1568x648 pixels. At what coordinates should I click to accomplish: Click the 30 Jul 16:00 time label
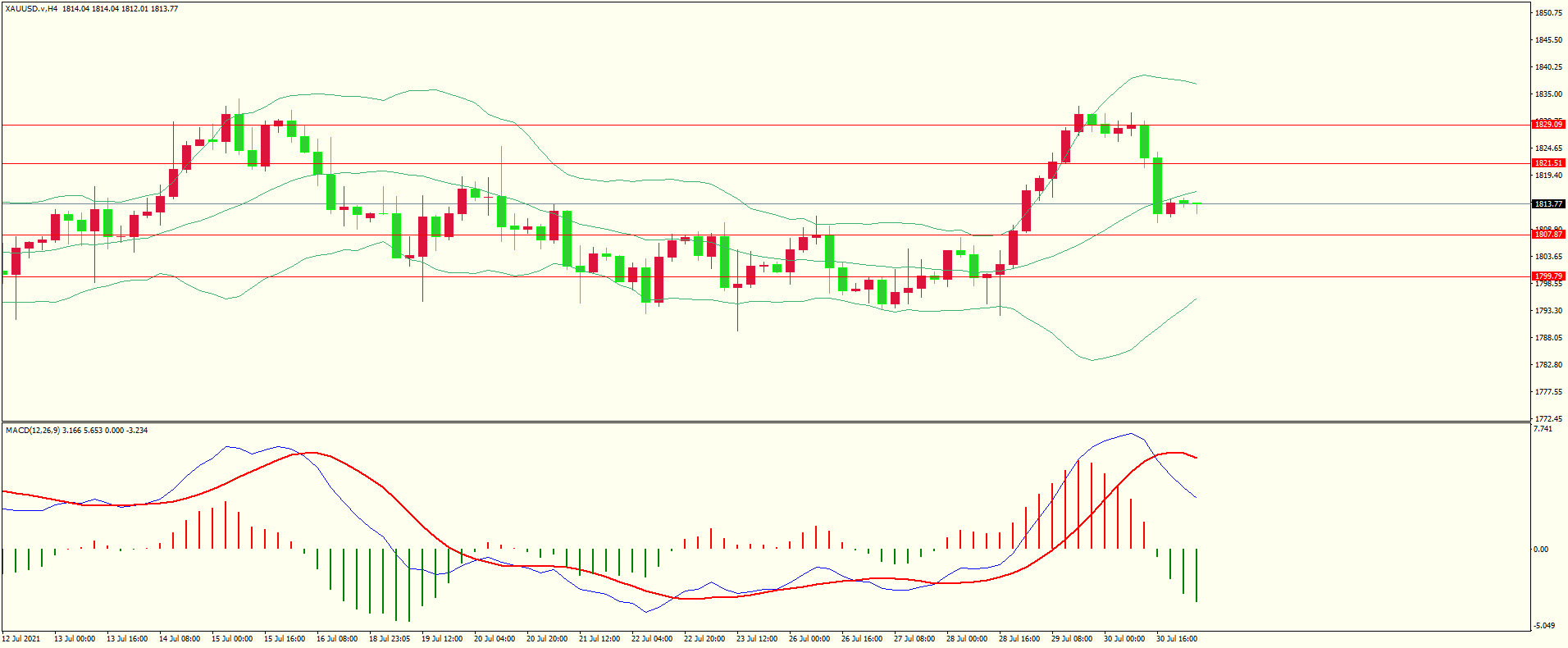click(1177, 639)
